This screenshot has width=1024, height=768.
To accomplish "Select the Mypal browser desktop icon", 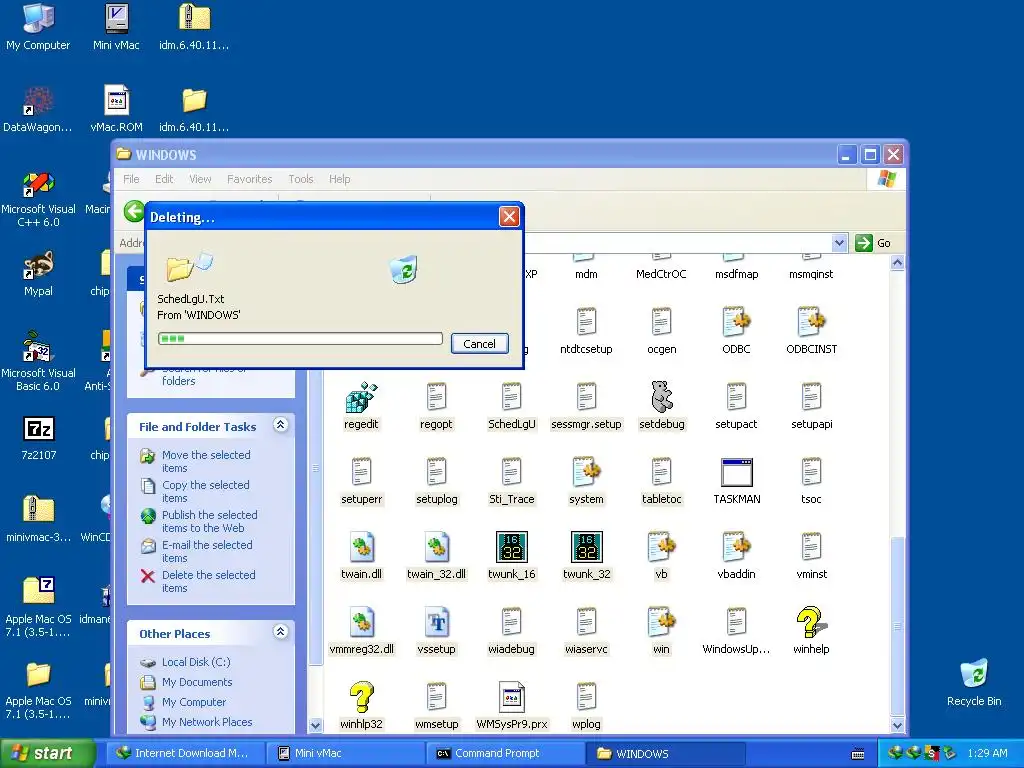I will pos(38,265).
